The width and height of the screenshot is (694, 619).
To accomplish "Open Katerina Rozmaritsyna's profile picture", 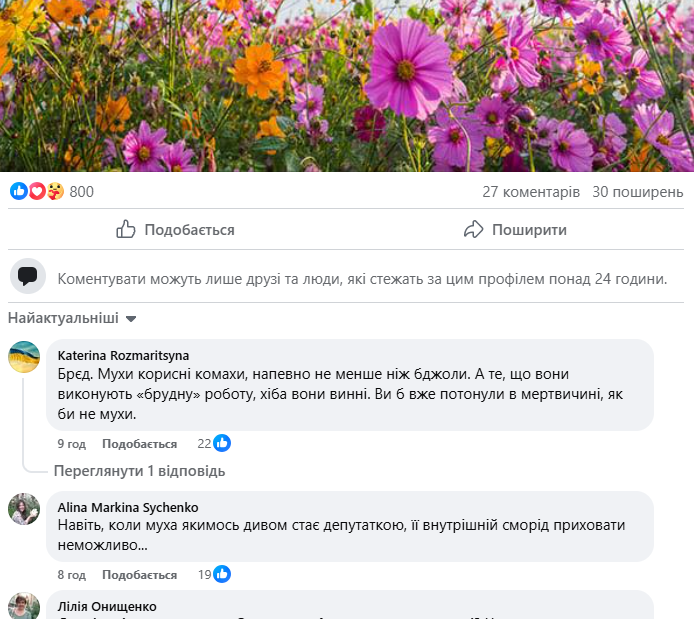I will pyautogui.click(x=24, y=357).
